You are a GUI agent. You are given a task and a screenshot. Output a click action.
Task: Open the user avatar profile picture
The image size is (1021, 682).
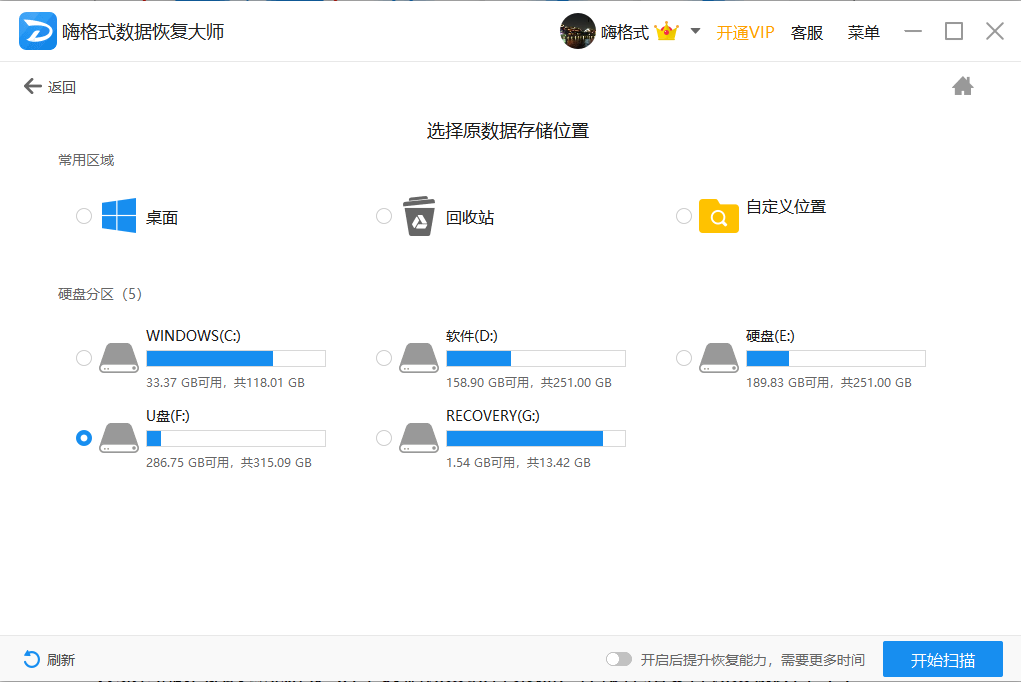pyautogui.click(x=578, y=31)
